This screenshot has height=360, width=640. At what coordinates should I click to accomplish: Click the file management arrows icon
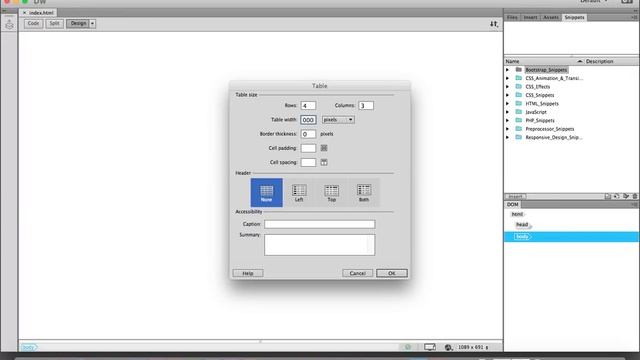tap(494, 24)
